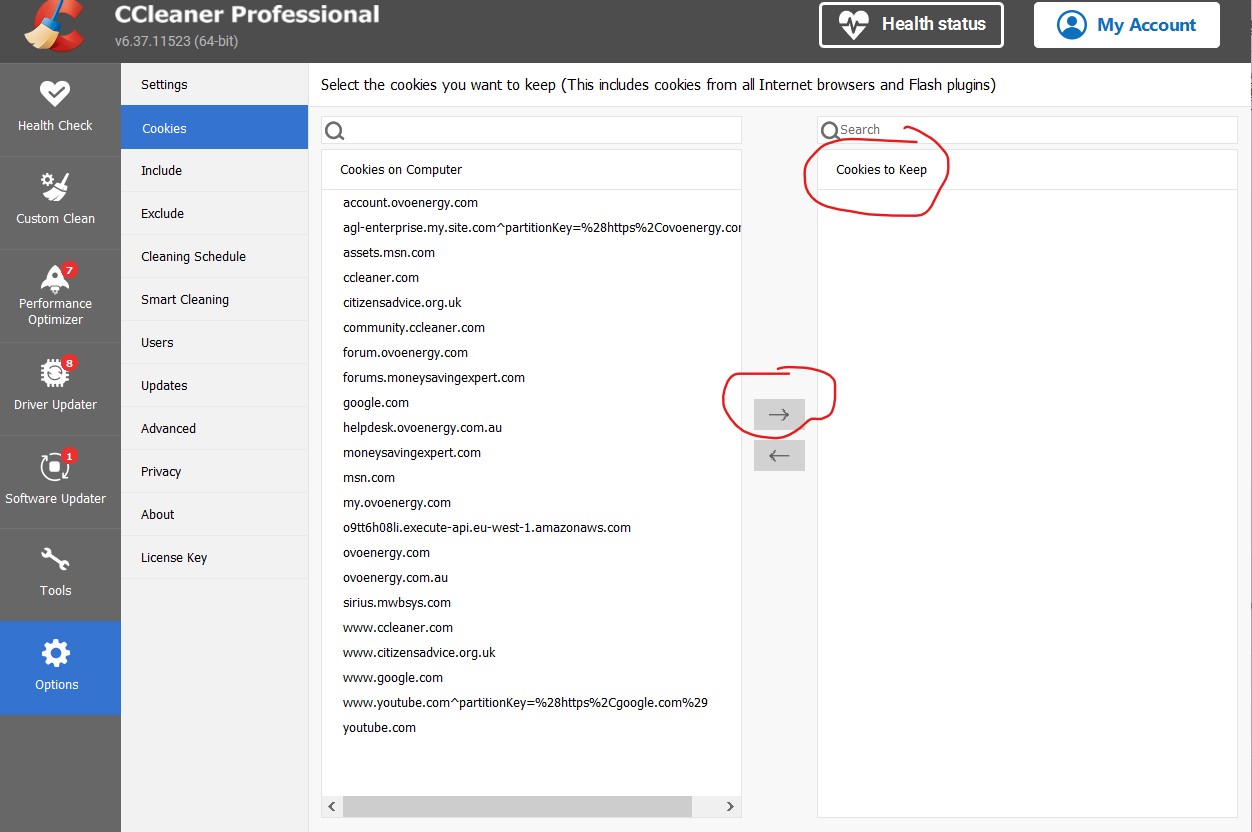
Task: Open the Users options page
Action: tap(214, 343)
